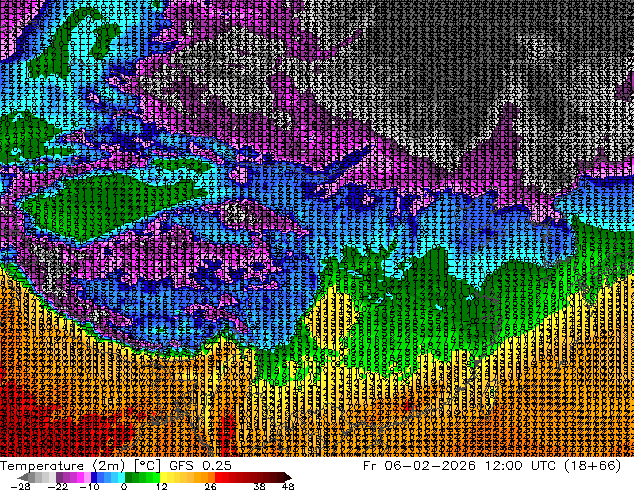Viewport: 634px width, 490px height.
Task: Click the '38' legend scale value
Action: [x=260, y=486]
